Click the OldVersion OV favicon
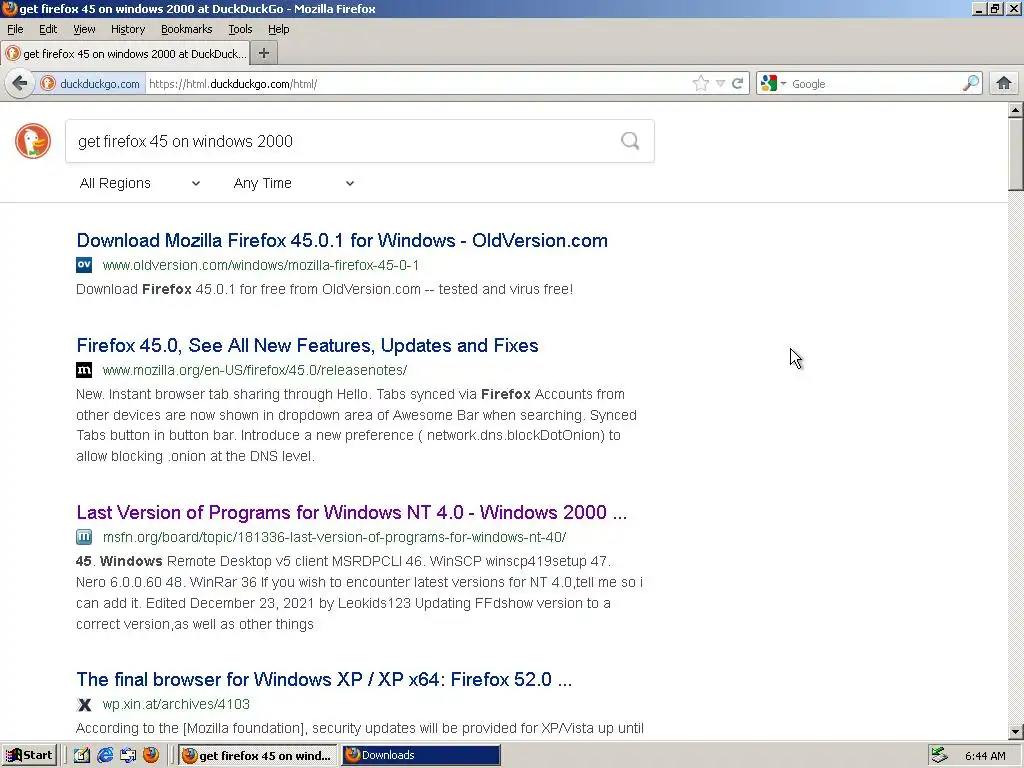Screen dimensions: 1024x768 click(84, 264)
